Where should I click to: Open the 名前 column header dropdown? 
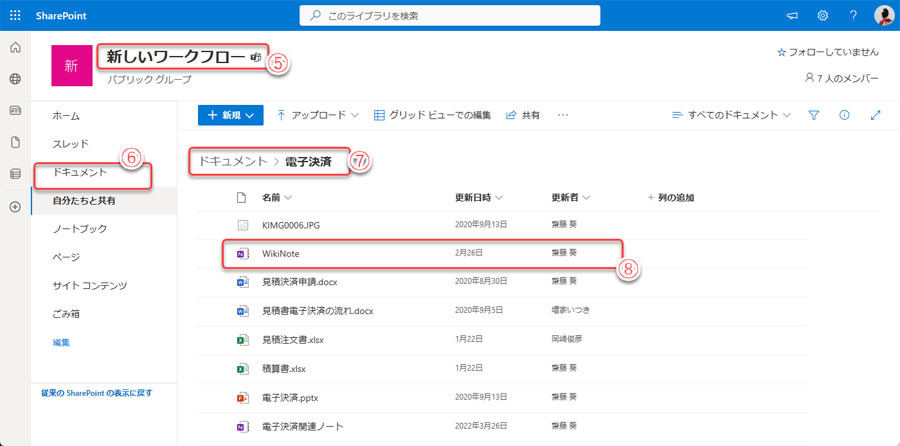277,197
